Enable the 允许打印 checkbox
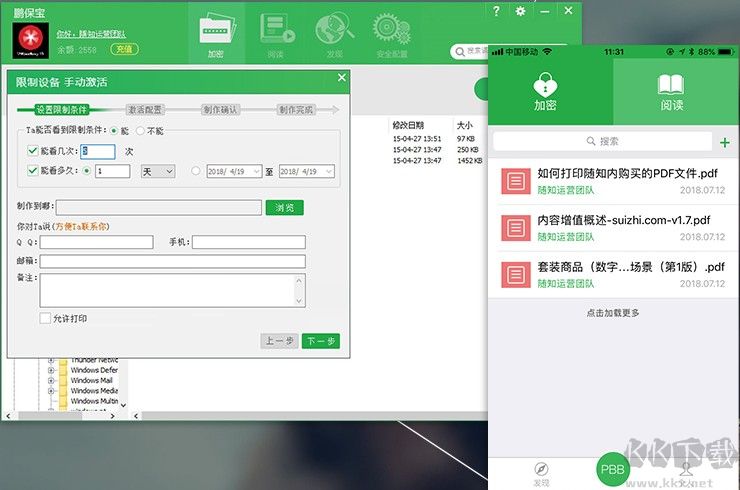 [45, 318]
